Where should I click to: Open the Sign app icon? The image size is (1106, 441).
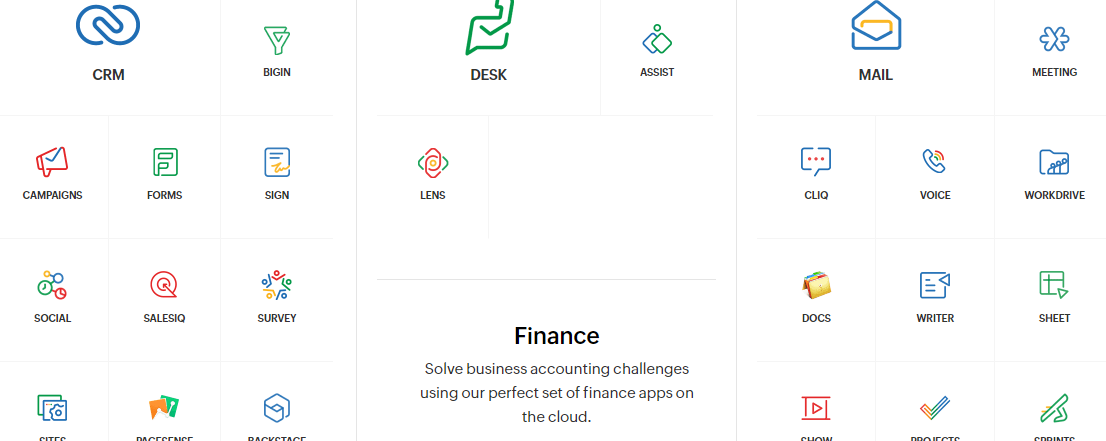pyautogui.click(x=277, y=162)
